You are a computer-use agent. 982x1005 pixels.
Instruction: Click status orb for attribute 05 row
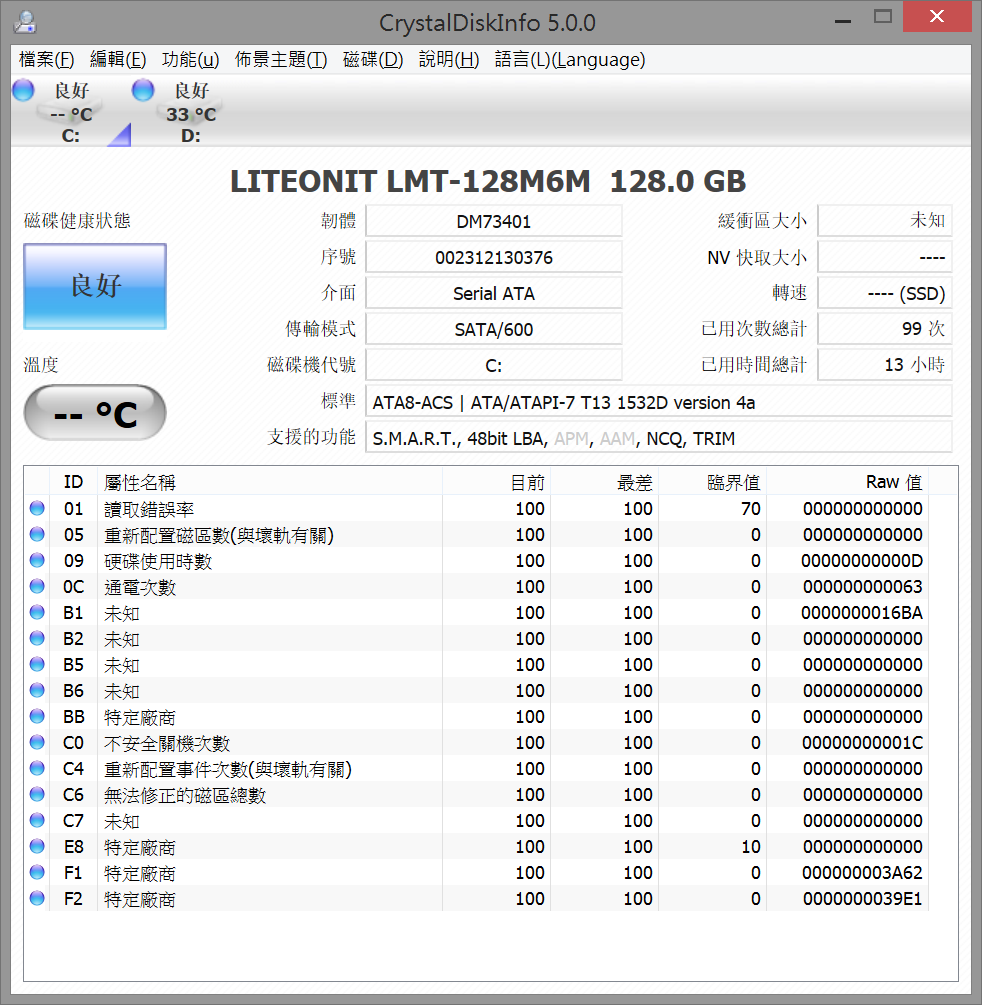tap(37, 535)
